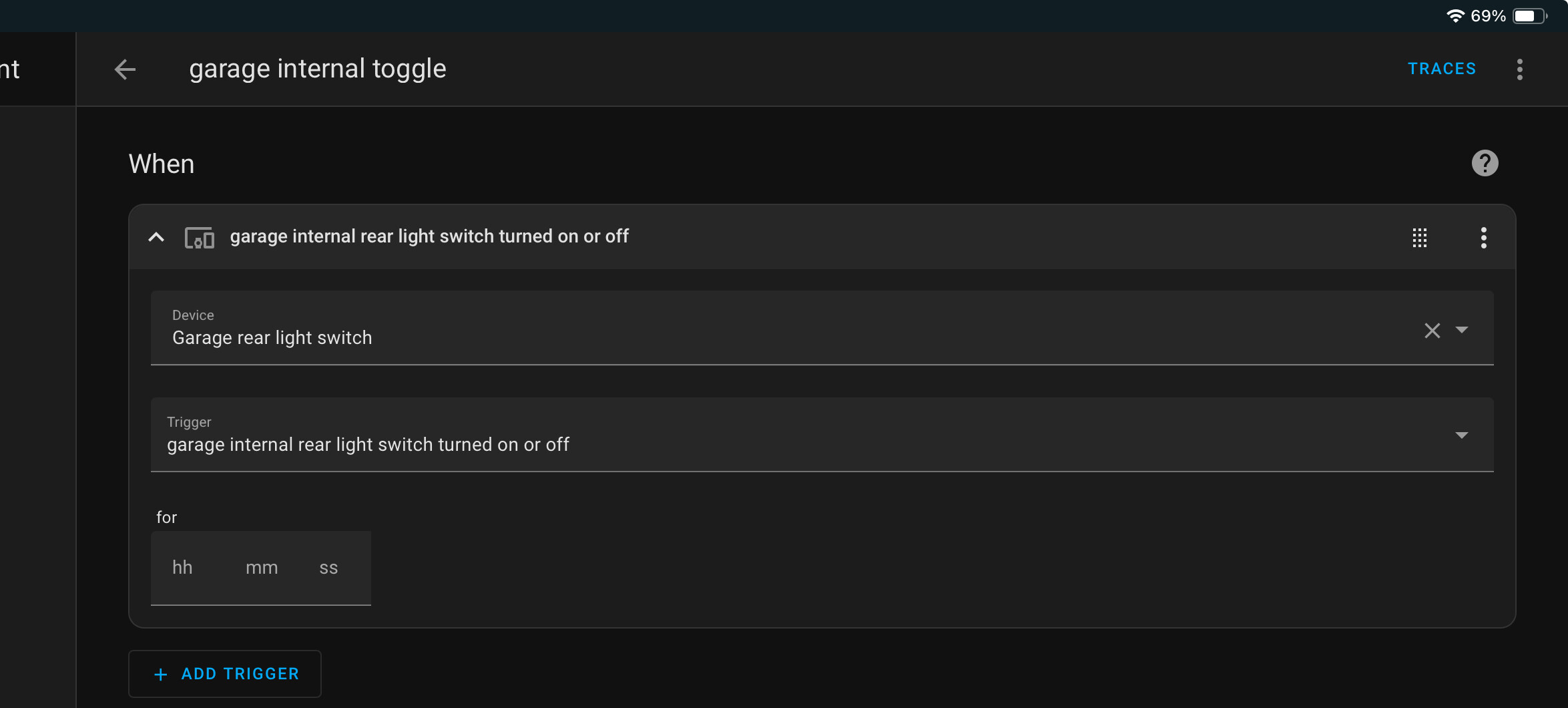
Task: Open the Trigger type dropdown arrow
Action: tap(1462, 435)
